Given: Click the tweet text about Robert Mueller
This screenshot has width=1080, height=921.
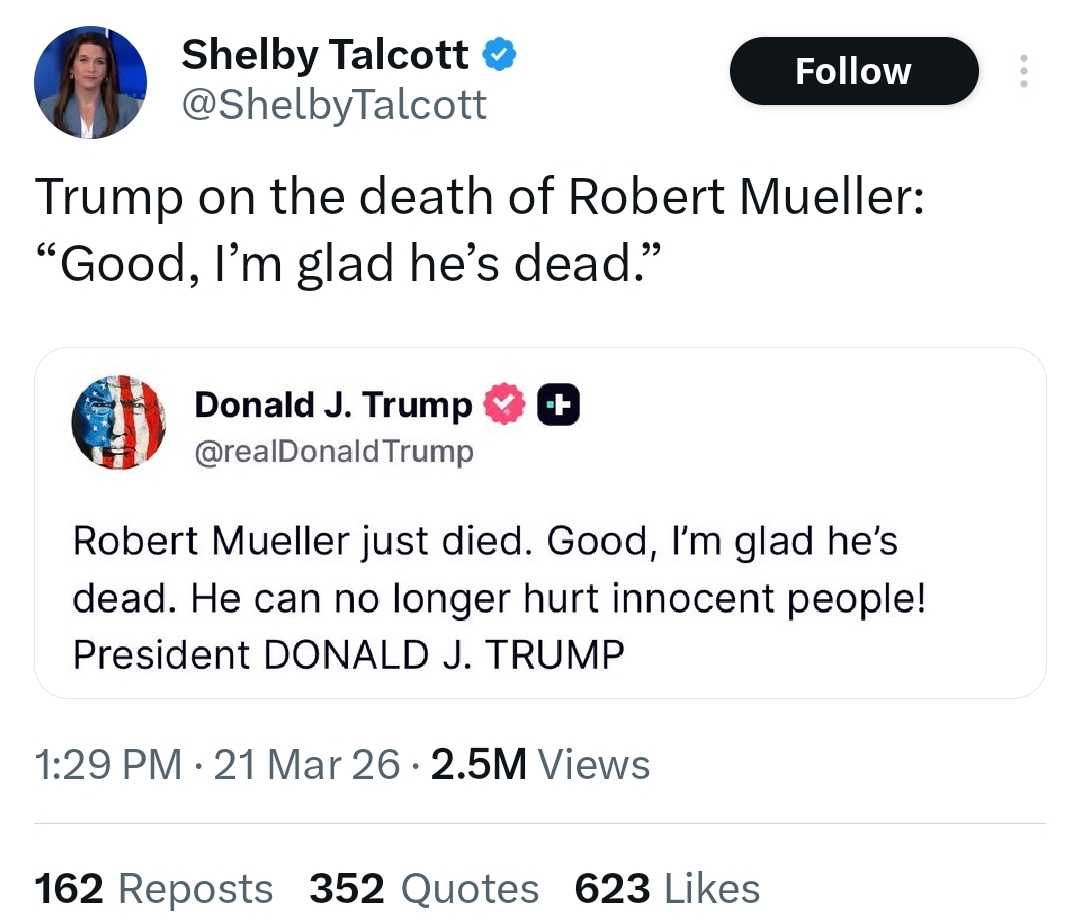Looking at the screenshot, I should coord(480,229).
